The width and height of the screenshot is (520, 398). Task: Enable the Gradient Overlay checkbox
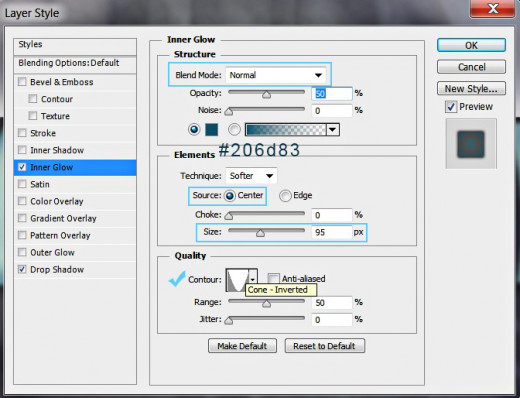tap(22, 218)
